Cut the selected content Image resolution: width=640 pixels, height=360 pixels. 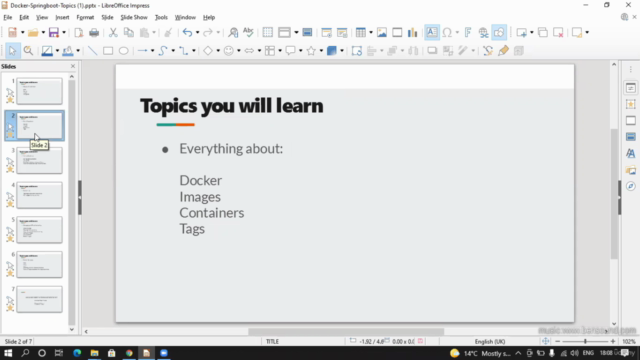pyautogui.click(x=113, y=32)
